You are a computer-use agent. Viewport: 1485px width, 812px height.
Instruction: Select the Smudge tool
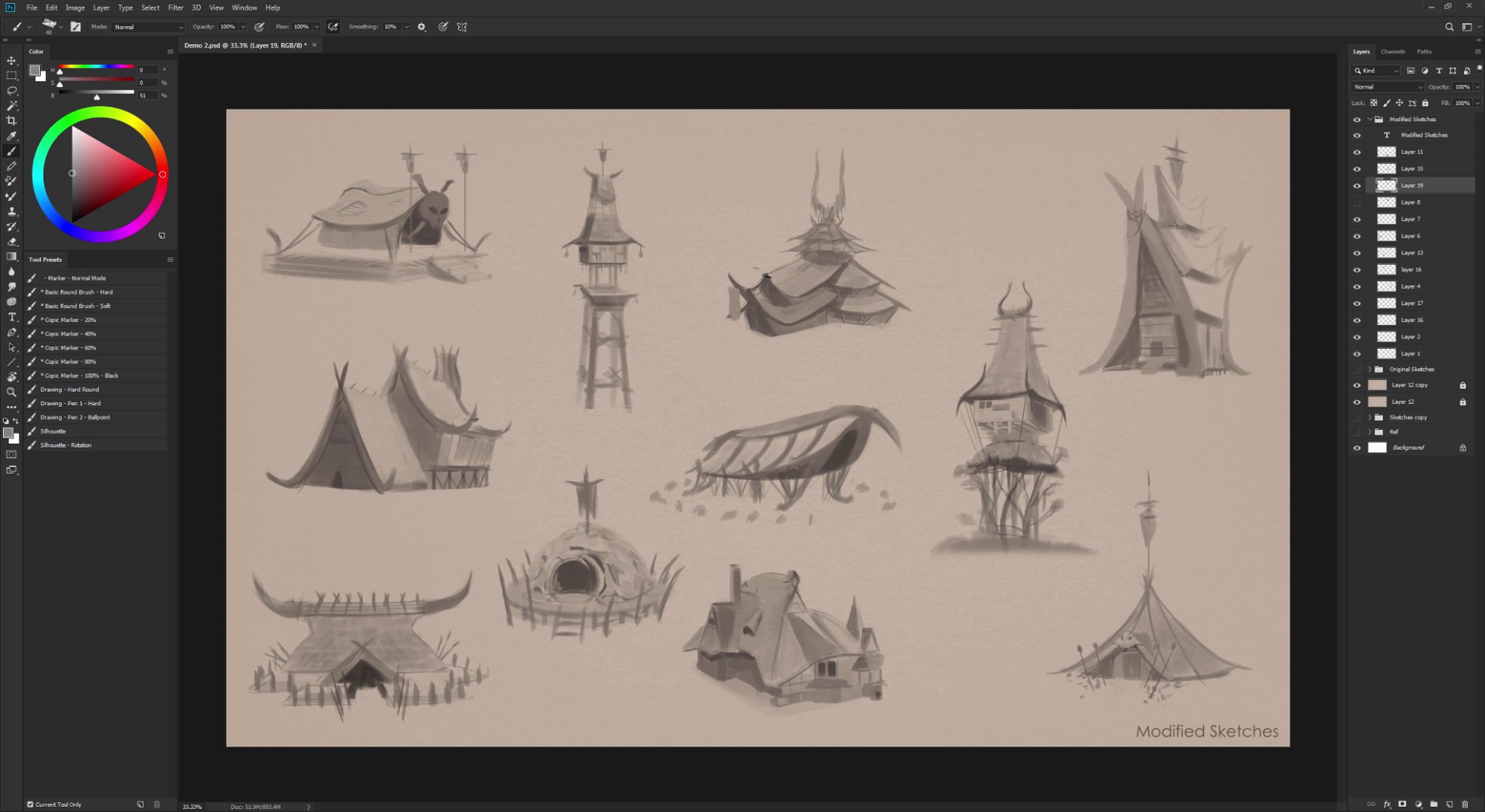pos(11,286)
